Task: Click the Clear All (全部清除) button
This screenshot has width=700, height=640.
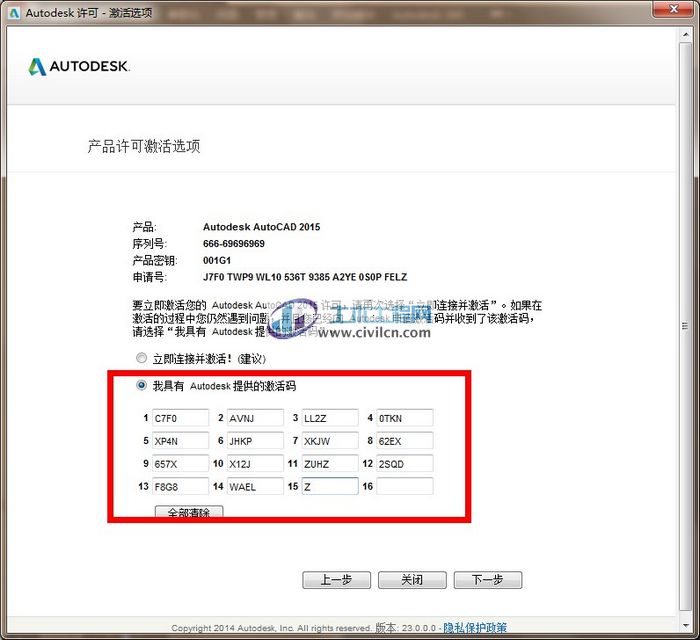Action: click(189, 512)
